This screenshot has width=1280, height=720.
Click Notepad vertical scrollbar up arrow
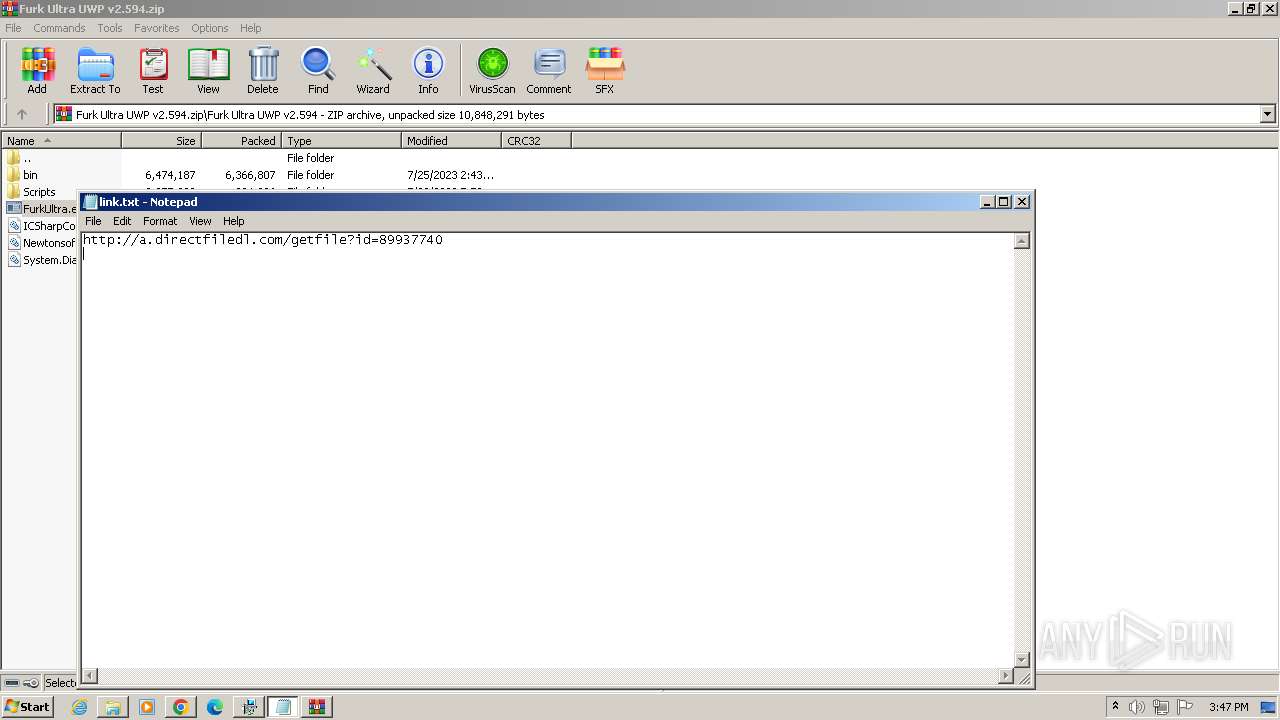coord(1022,241)
